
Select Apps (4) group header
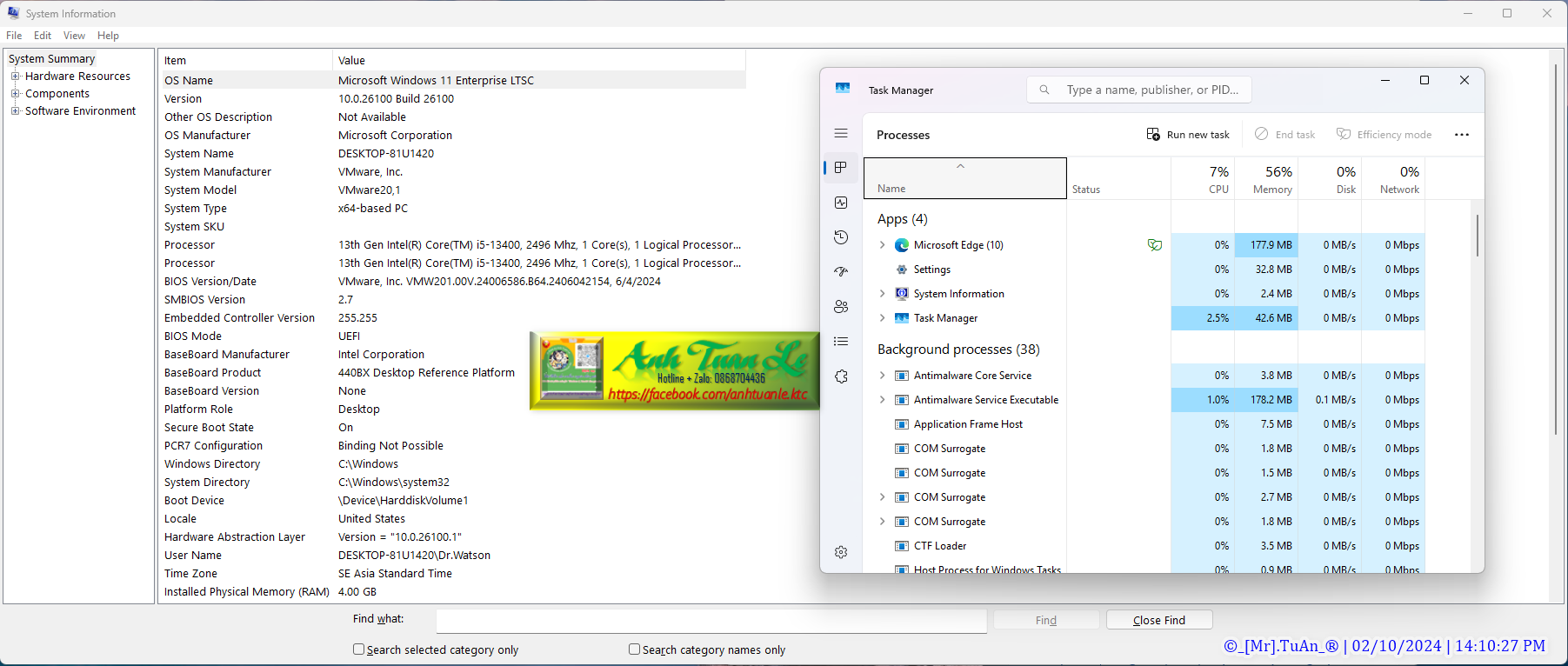903,219
